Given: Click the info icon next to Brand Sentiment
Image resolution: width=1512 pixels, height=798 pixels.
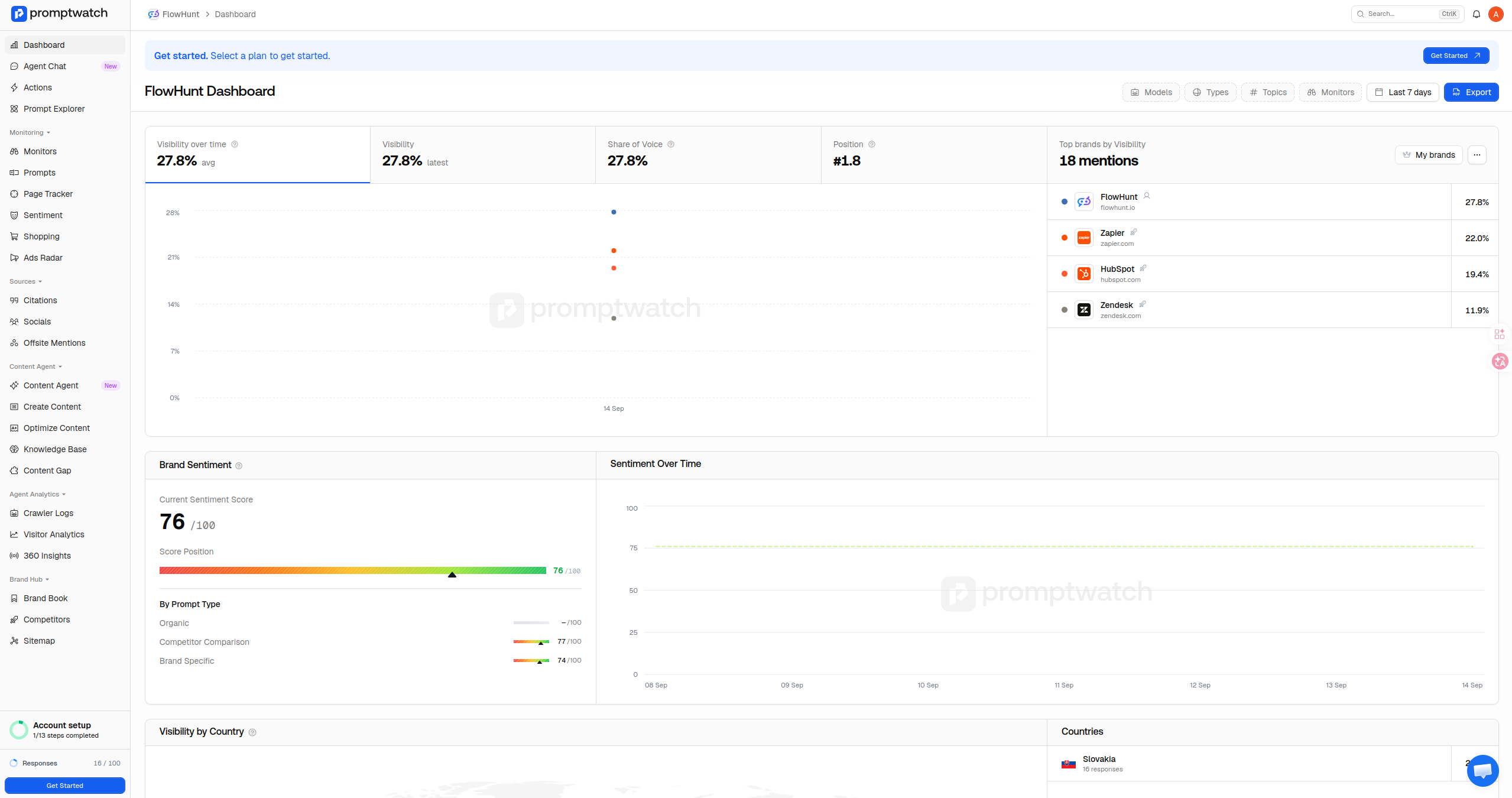Looking at the screenshot, I should pyautogui.click(x=239, y=466).
